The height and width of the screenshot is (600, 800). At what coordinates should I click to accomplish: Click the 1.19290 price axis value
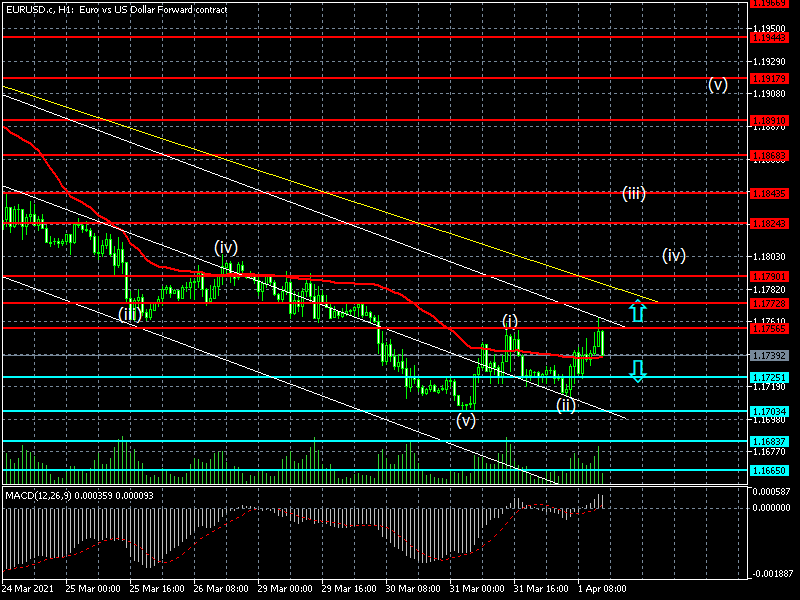(x=769, y=61)
